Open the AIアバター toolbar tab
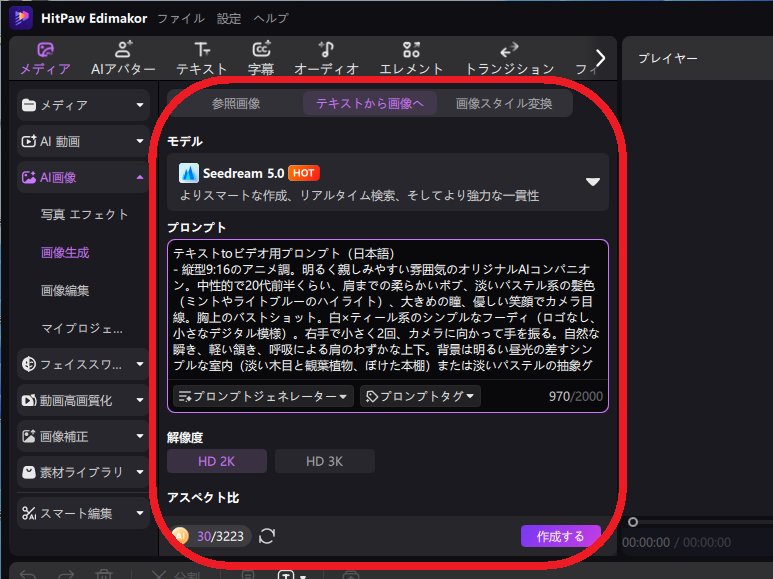 (123, 58)
